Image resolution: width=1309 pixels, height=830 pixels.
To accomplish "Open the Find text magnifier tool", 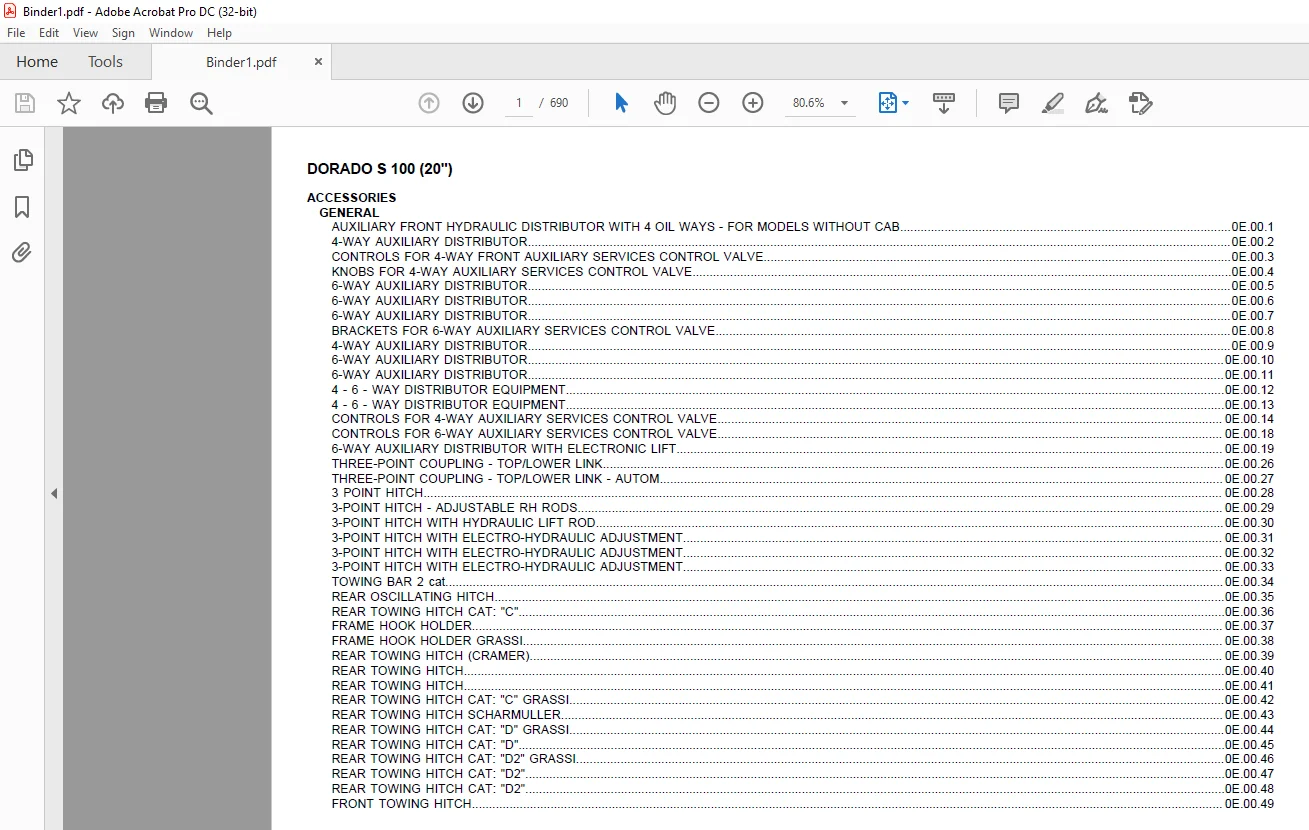I will (201, 103).
